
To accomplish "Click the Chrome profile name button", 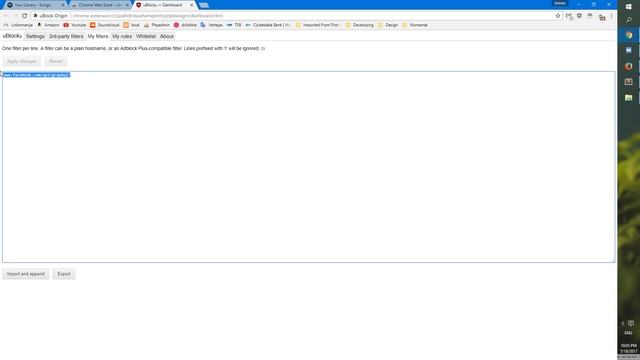I will tap(560, 3).
